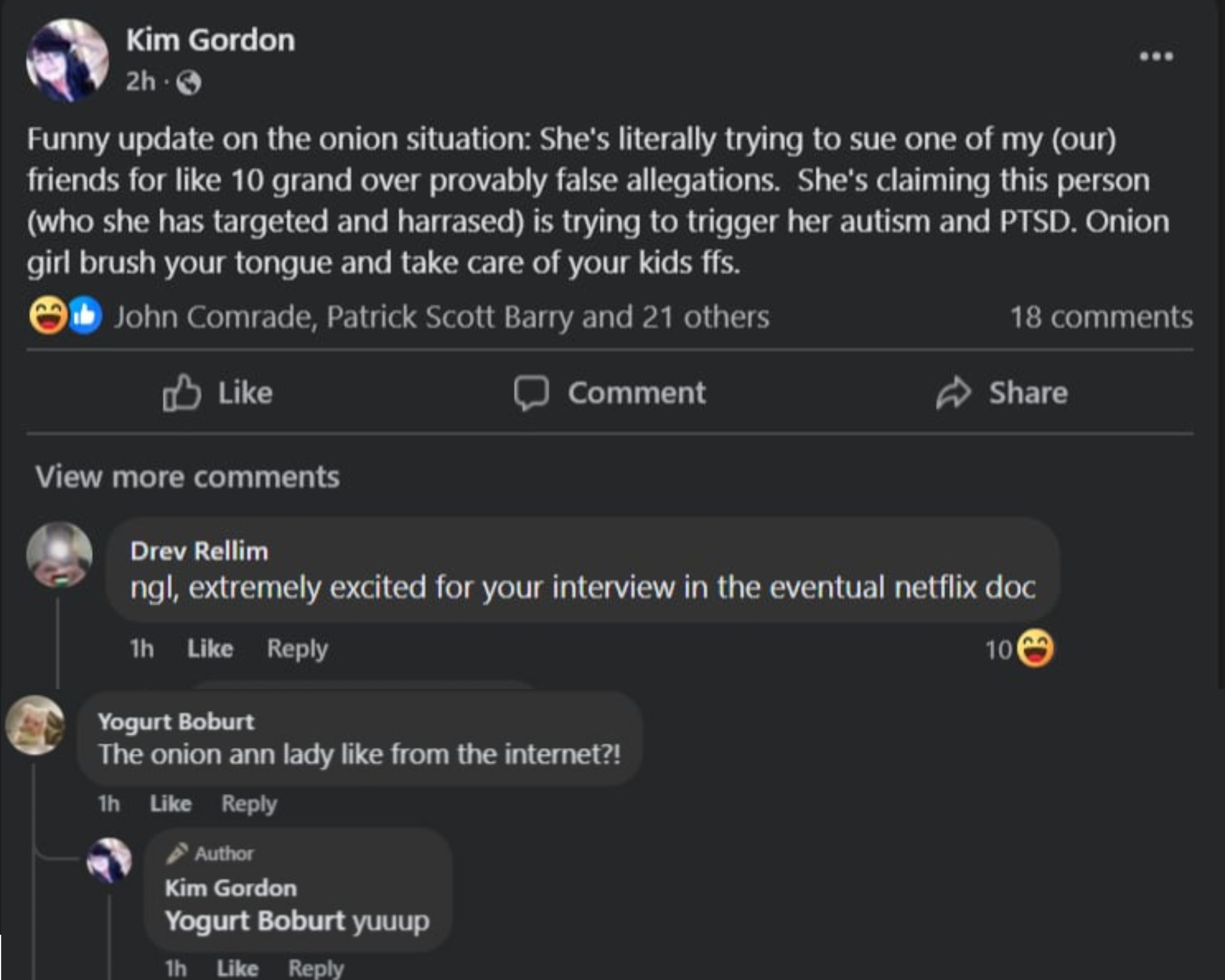1225x980 pixels.
Task: Click the Yogurt Boburt mention in Kim's reply
Action: pyautogui.click(x=255, y=920)
